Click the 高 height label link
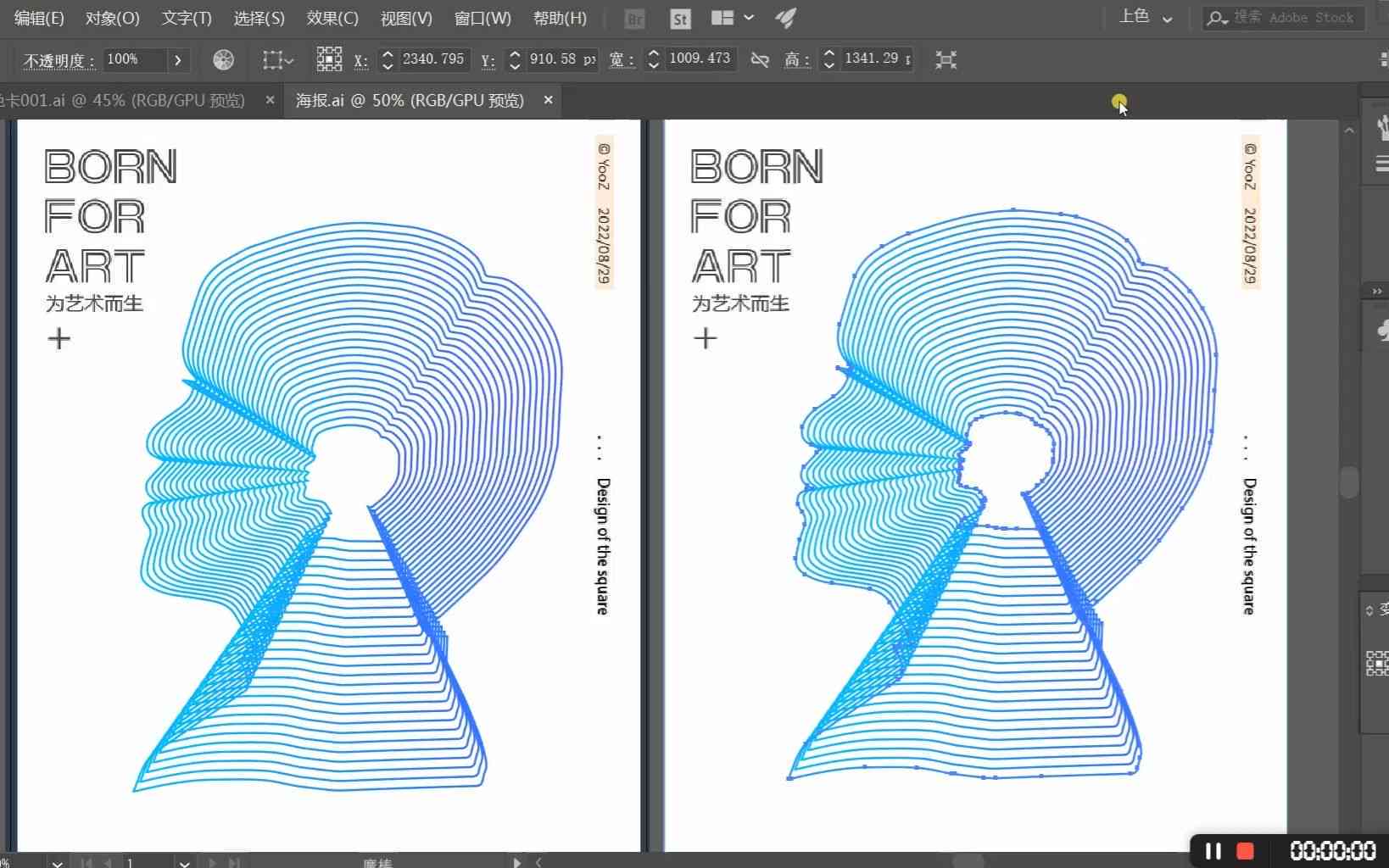The width and height of the screenshot is (1389, 868). coord(796,60)
